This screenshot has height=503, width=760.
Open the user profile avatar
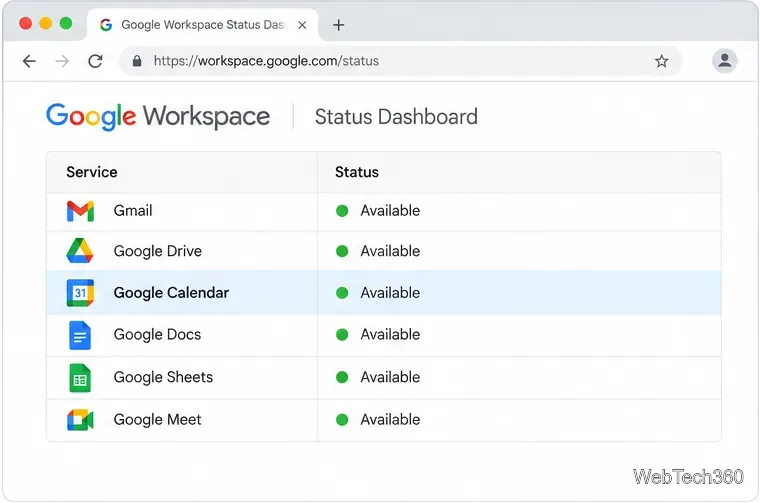point(725,61)
